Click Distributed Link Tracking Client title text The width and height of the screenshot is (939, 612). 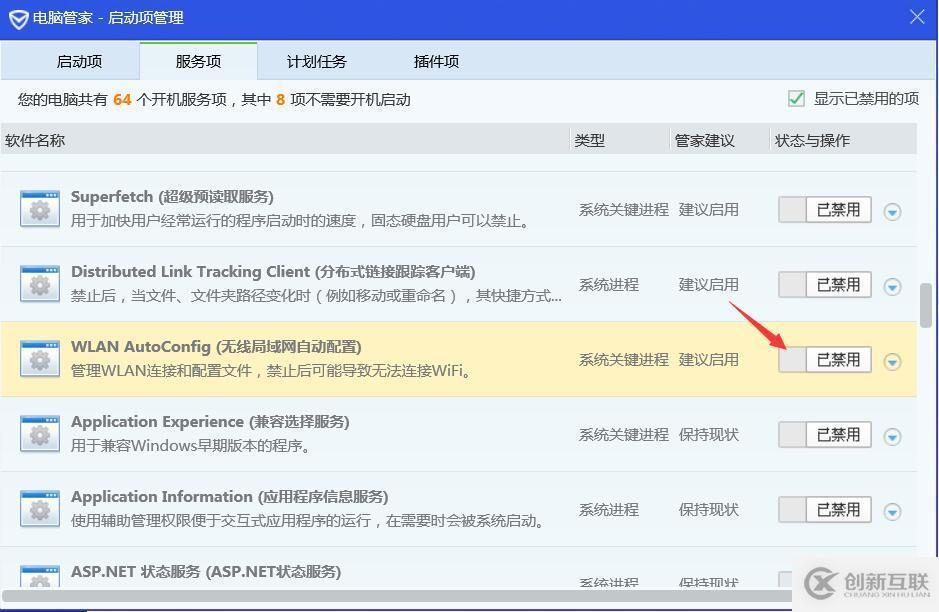(x=273, y=271)
